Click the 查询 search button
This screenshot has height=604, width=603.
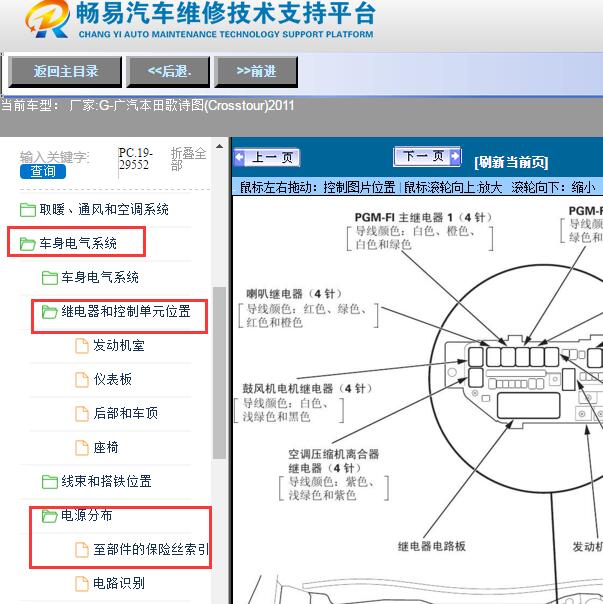[43, 171]
